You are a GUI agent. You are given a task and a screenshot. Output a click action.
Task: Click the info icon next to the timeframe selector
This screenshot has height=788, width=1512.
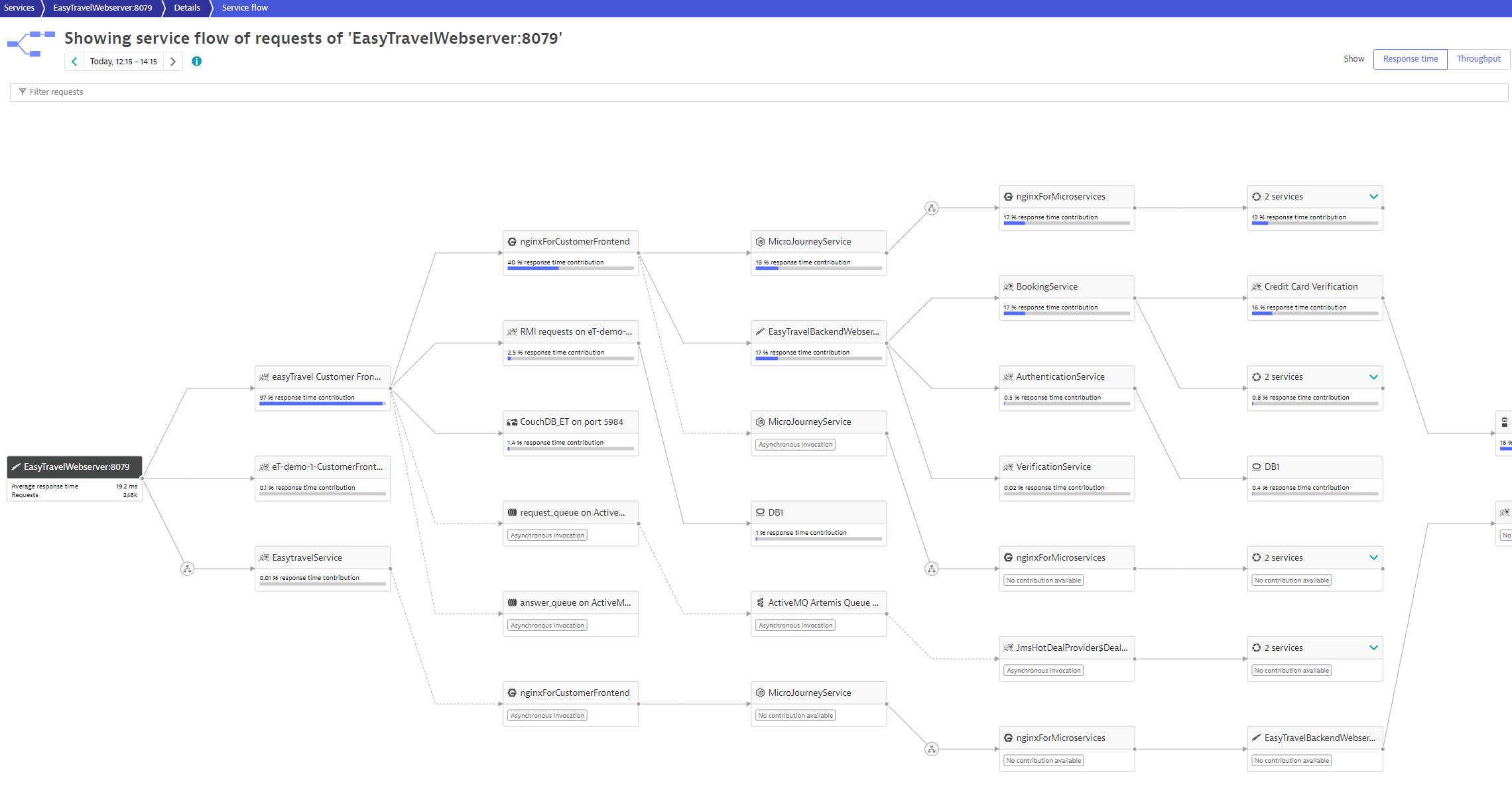point(196,61)
